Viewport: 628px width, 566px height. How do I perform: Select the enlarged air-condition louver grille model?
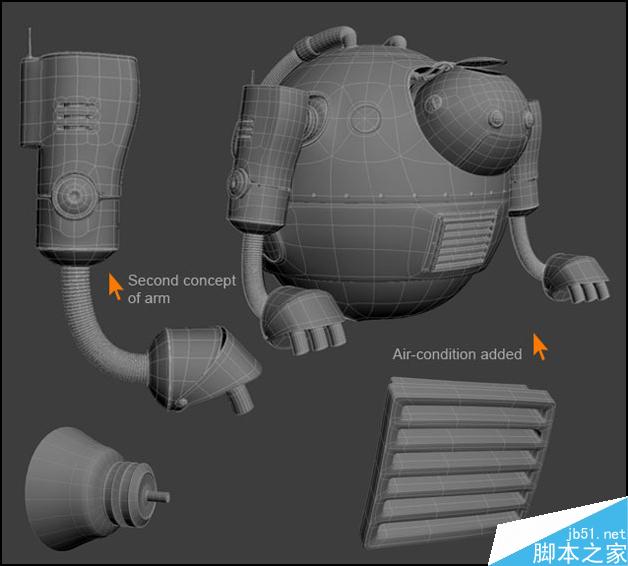click(459, 463)
